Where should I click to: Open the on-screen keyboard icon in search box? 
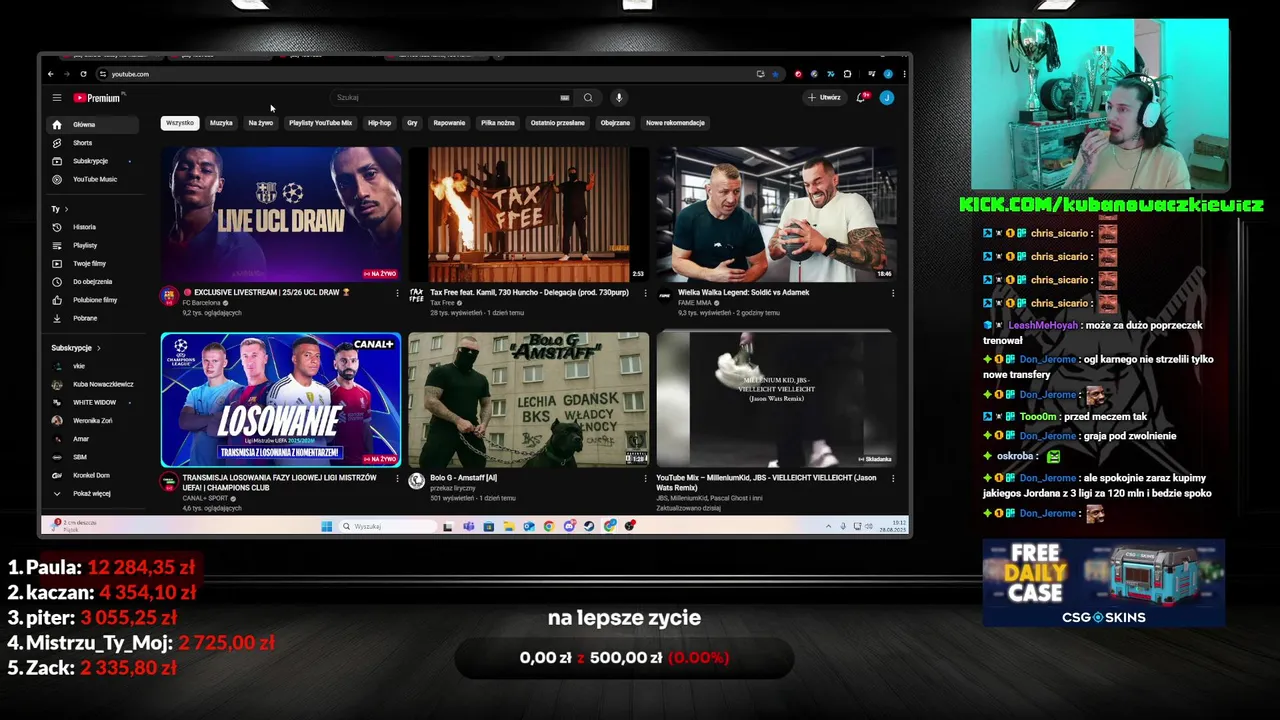(x=564, y=98)
